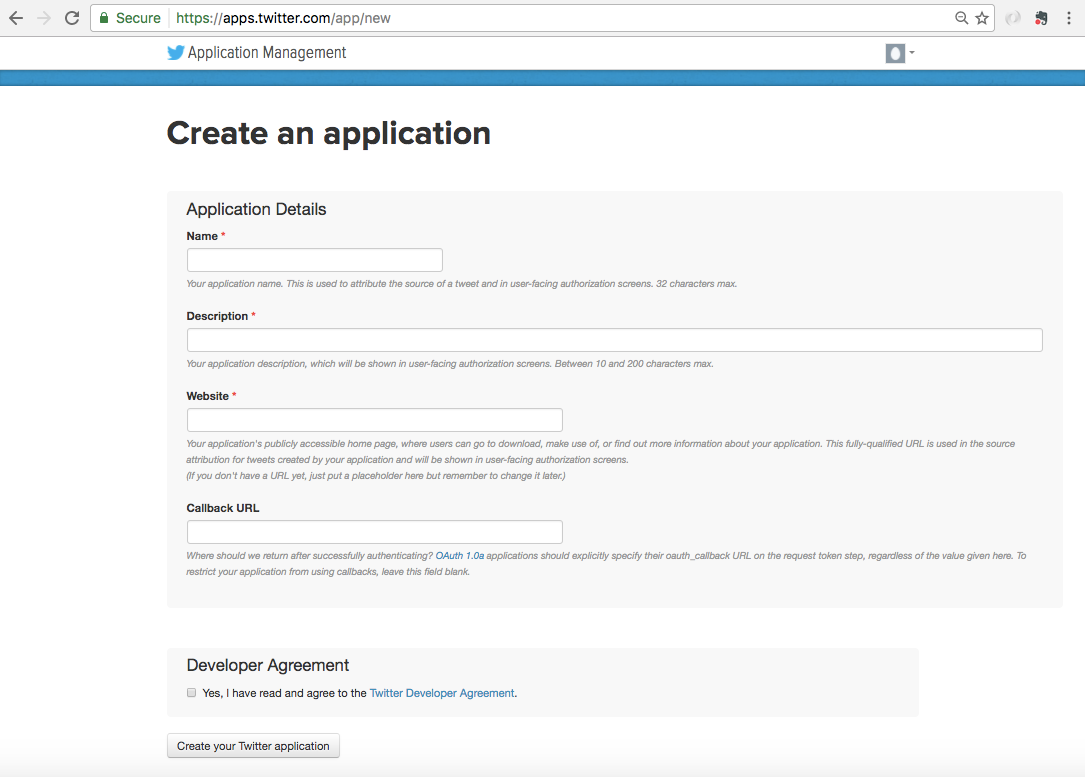Click the green Secure padlock icon
The width and height of the screenshot is (1085, 777).
[x=104, y=18]
